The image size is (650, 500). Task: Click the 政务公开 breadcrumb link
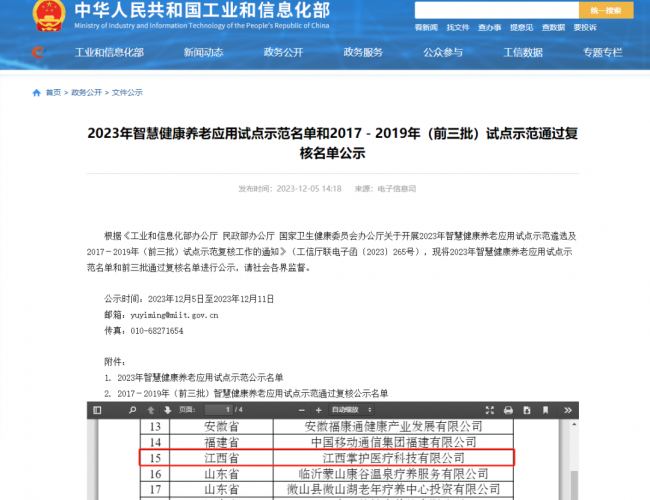[x=87, y=92]
